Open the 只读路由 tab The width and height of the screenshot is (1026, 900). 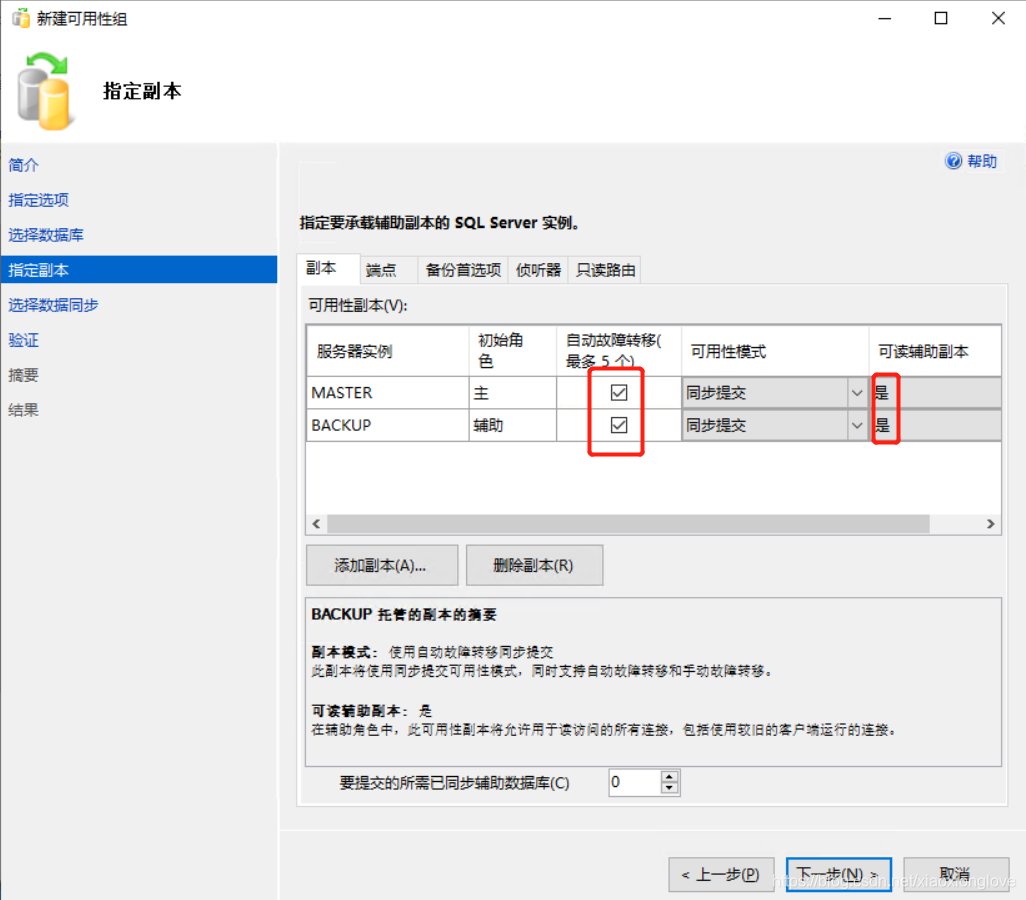605,270
